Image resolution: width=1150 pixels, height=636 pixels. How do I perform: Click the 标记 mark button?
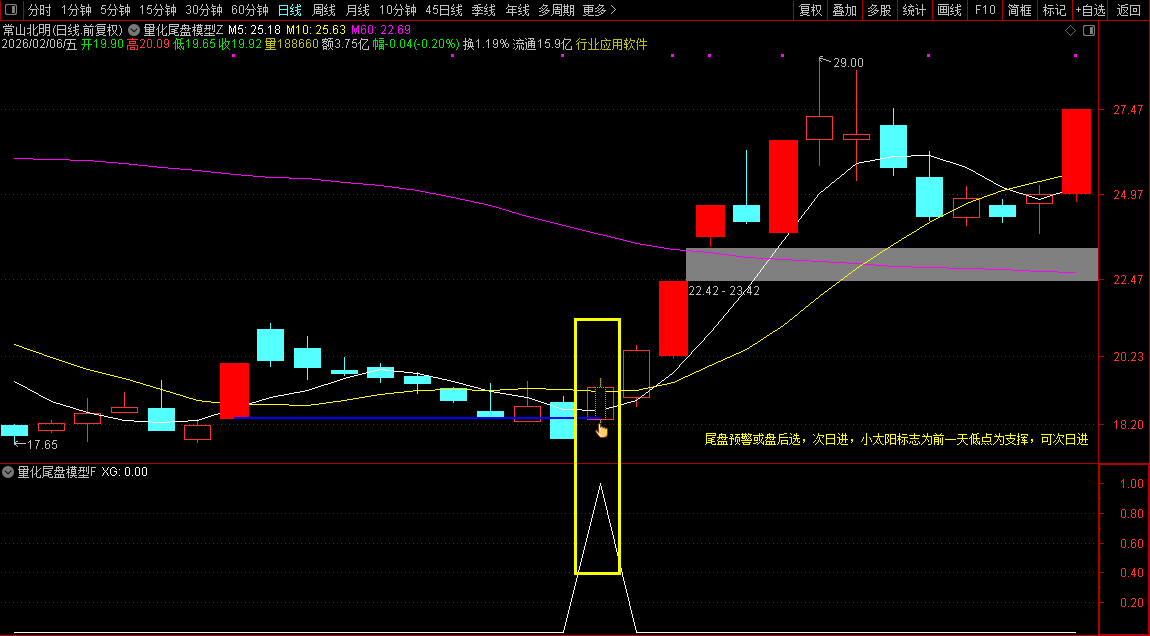pyautogui.click(x=1054, y=10)
